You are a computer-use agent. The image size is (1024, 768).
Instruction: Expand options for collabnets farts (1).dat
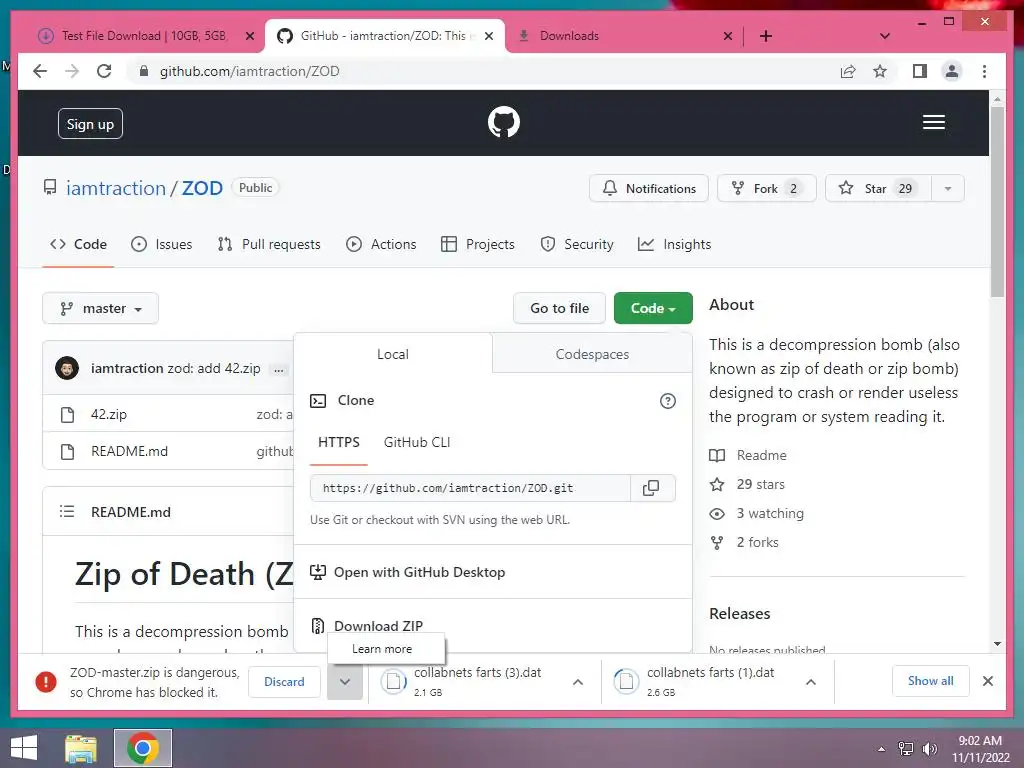tap(810, 682)
